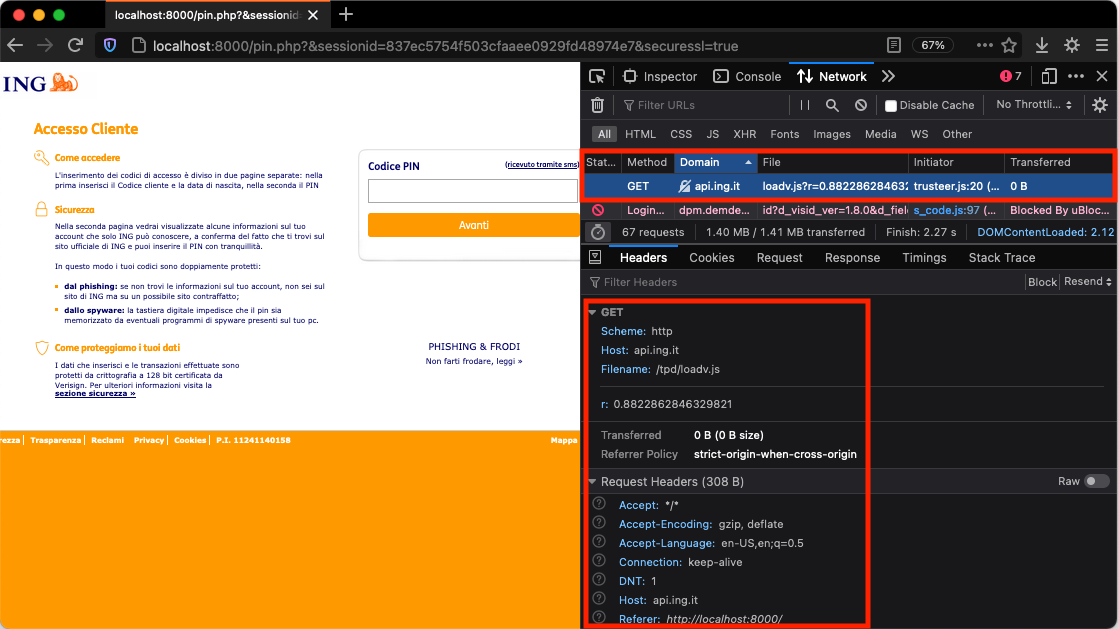This screenshot has height=629, width=1119.
Task: Open trusteer.js:20 initiator link
Action: point(956,186)
